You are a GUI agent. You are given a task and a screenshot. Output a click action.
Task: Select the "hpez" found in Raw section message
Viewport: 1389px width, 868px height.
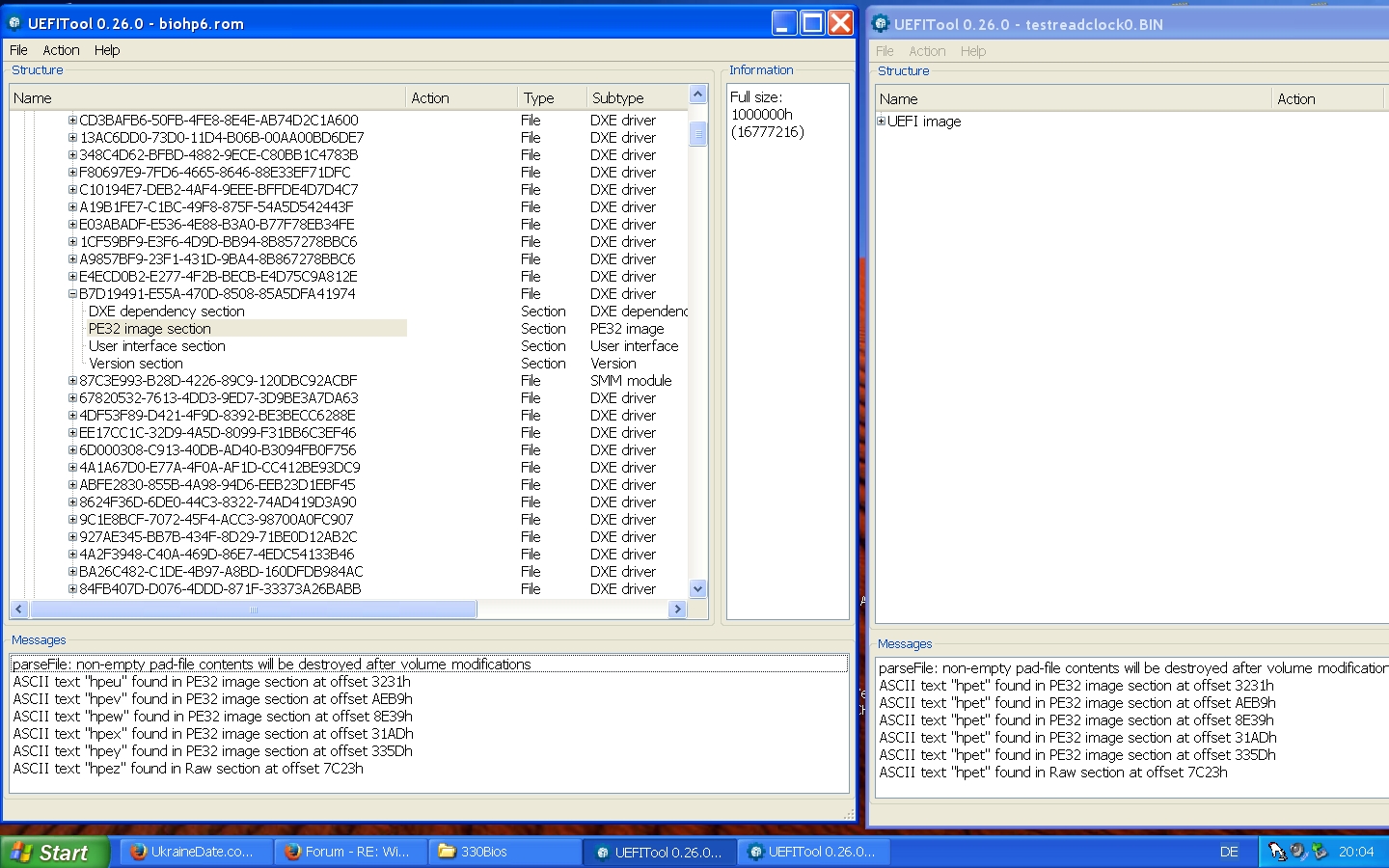pyautogui.click(x=188, y=769)
